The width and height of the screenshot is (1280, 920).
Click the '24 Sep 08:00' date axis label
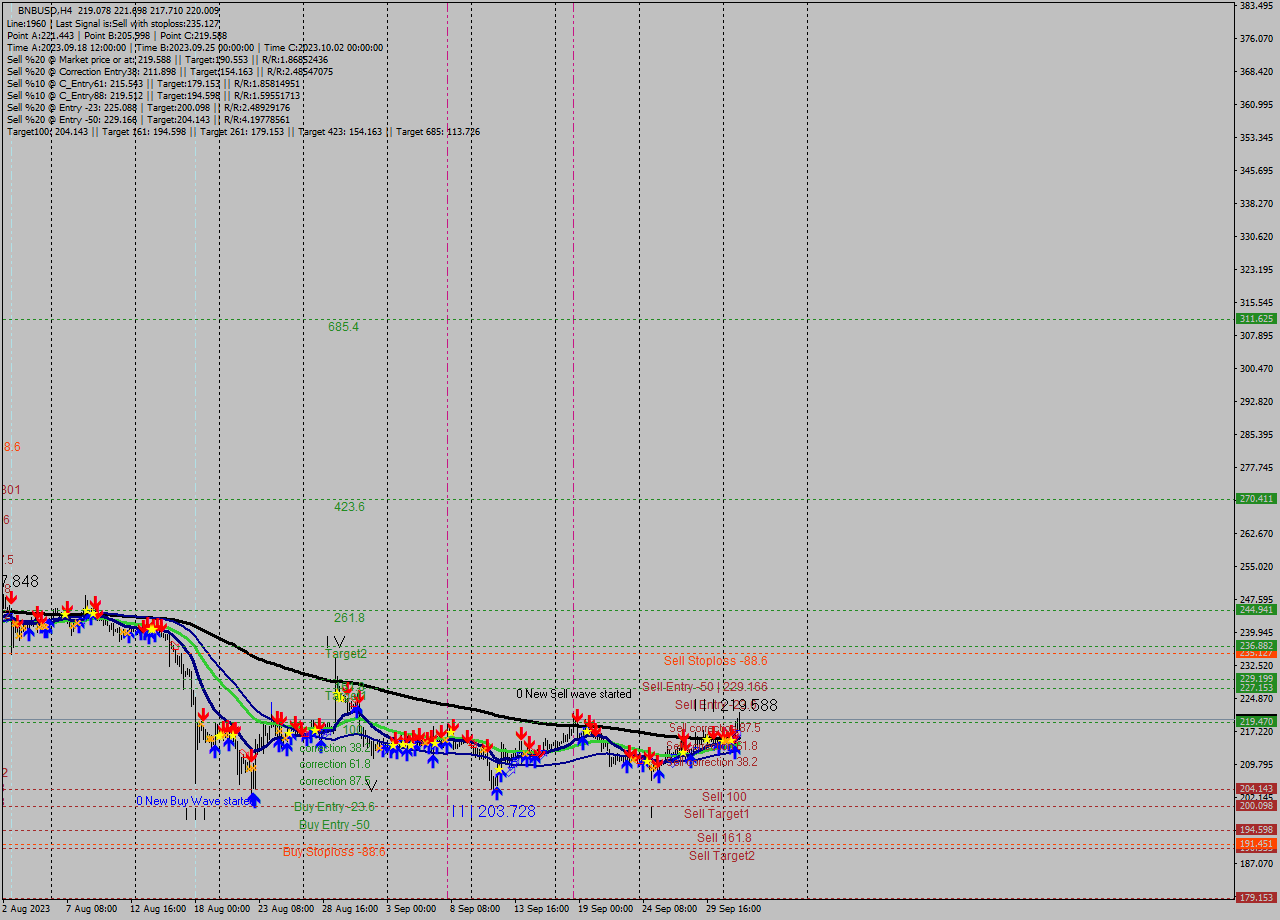[x=669, y=909]
